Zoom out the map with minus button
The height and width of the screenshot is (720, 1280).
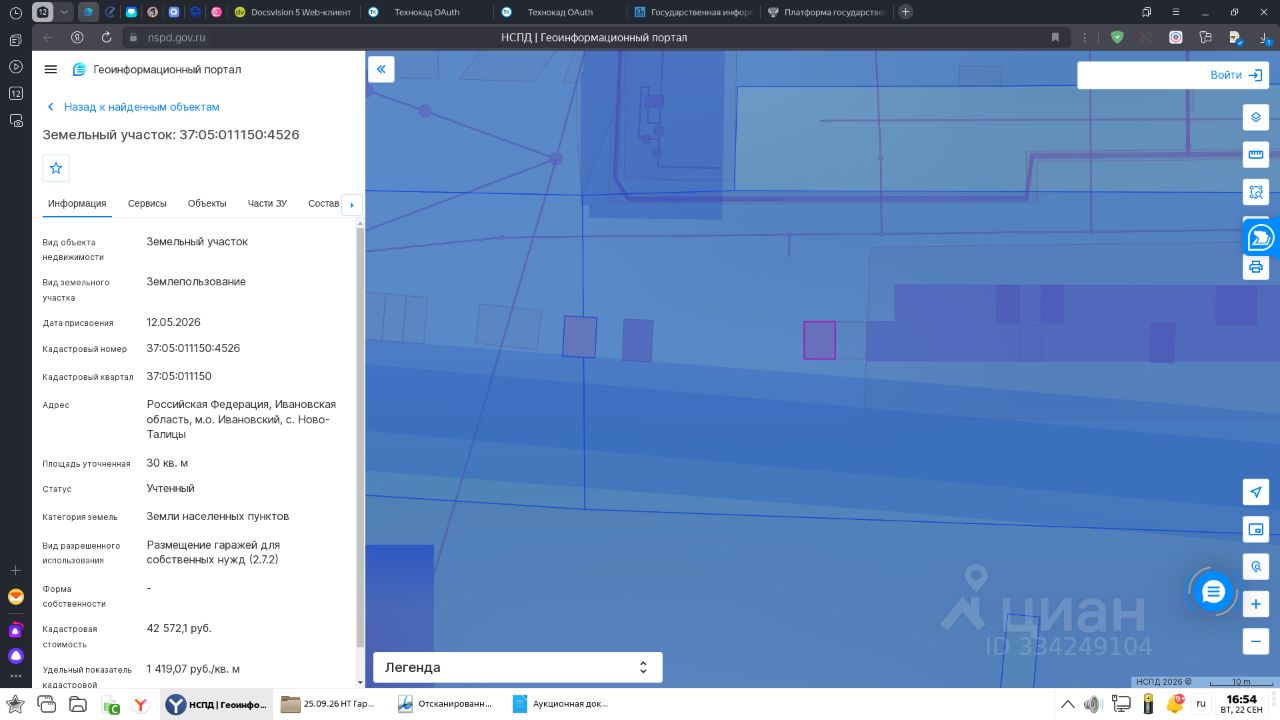(x=1256, y=641)
